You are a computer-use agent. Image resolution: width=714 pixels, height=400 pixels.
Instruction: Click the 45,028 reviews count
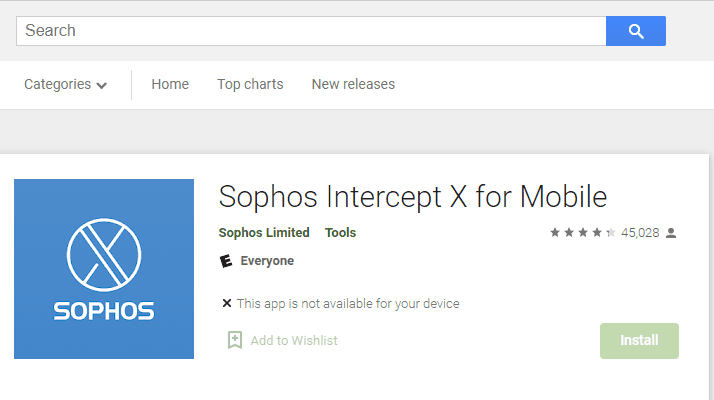point(640,233)
